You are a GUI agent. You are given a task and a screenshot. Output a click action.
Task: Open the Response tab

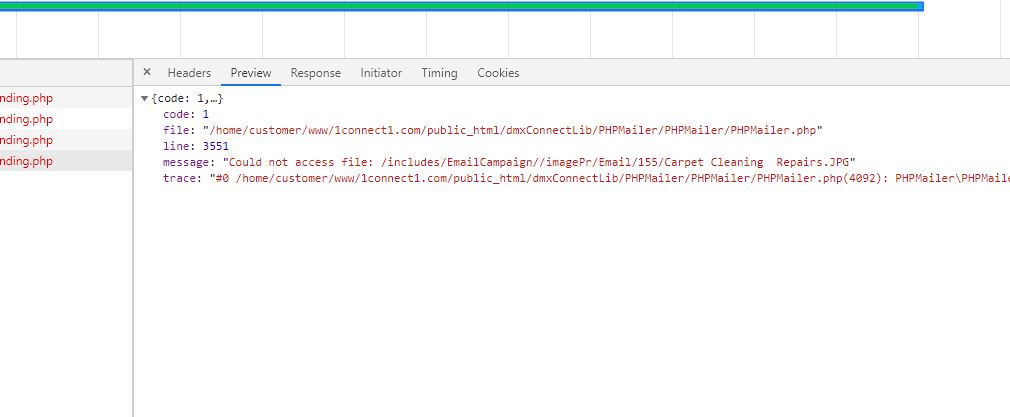pyautogui.click(x=315, y=73)
